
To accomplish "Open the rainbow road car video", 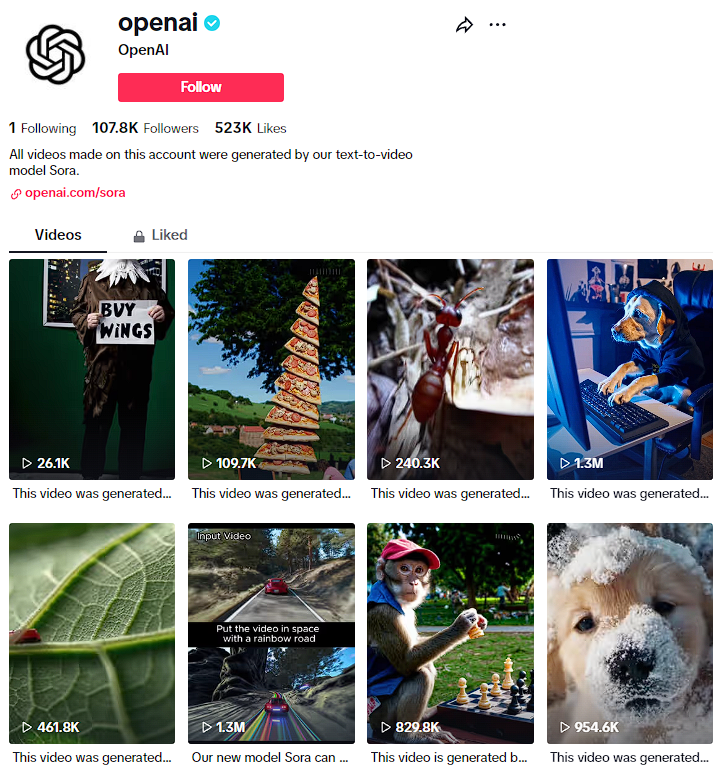I will (271, 633).
